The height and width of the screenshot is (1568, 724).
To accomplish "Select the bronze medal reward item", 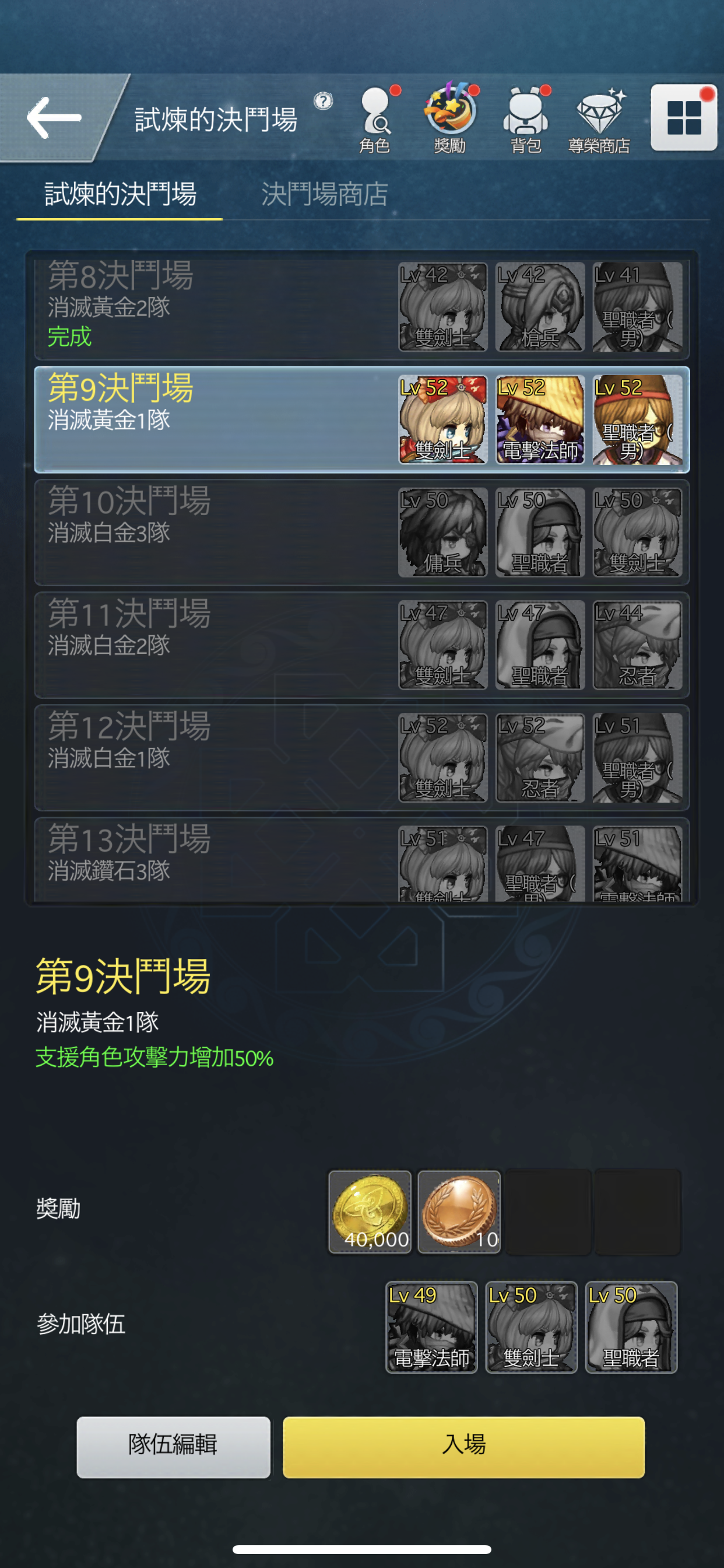I will coord(459,1212).
